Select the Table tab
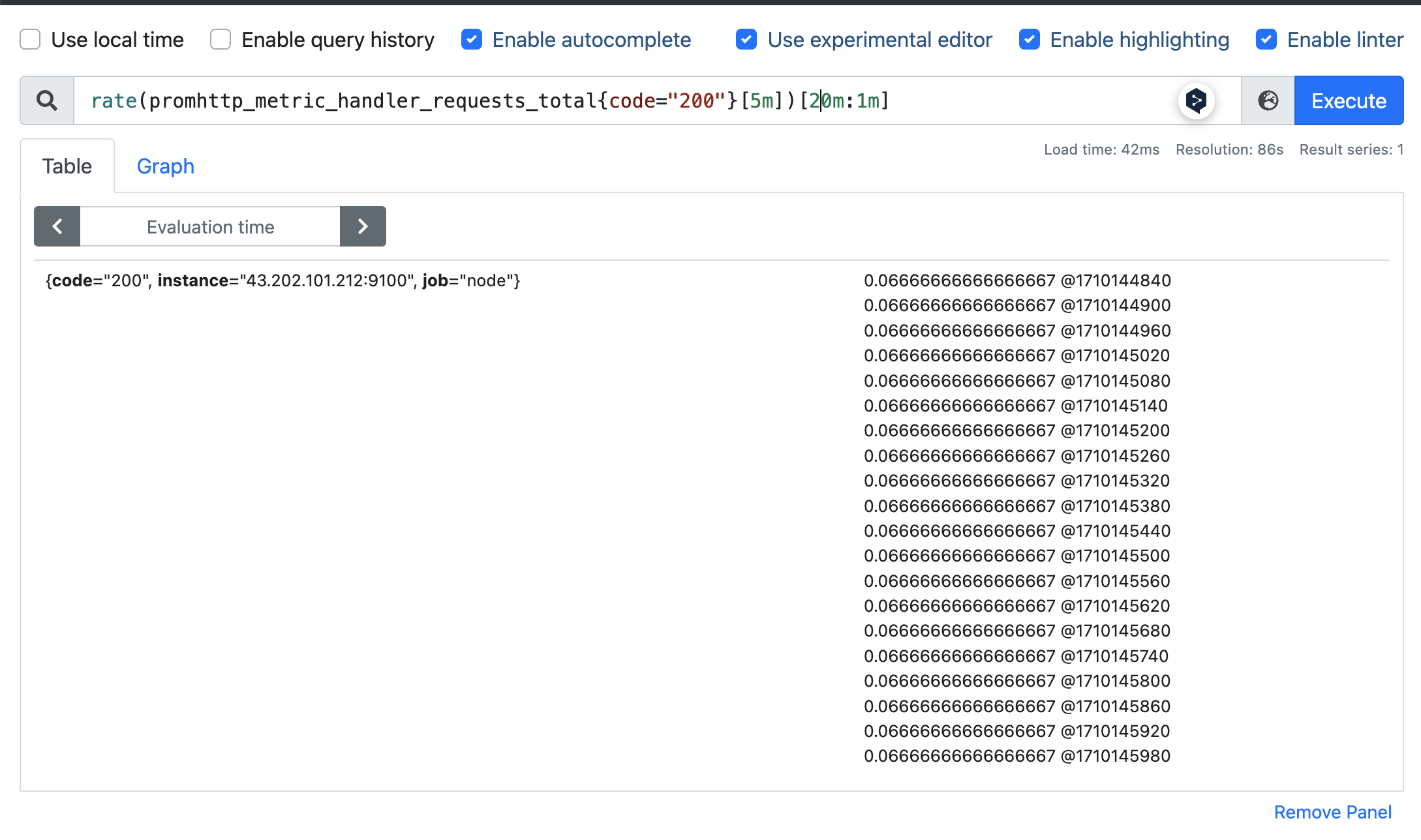Viewport: 1421px width, 840px height. [x=67, y=166]
